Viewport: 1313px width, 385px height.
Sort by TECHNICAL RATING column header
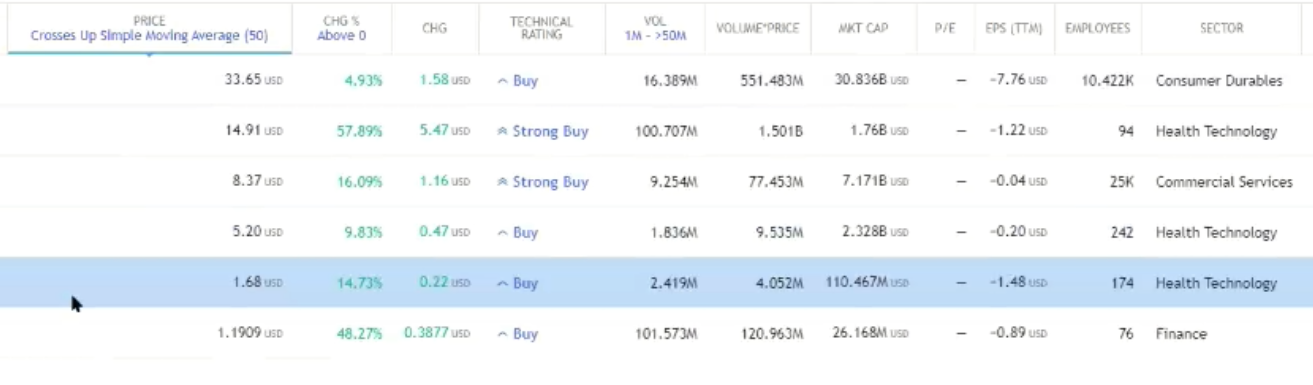pyautogui.click(x=541, y=28)
